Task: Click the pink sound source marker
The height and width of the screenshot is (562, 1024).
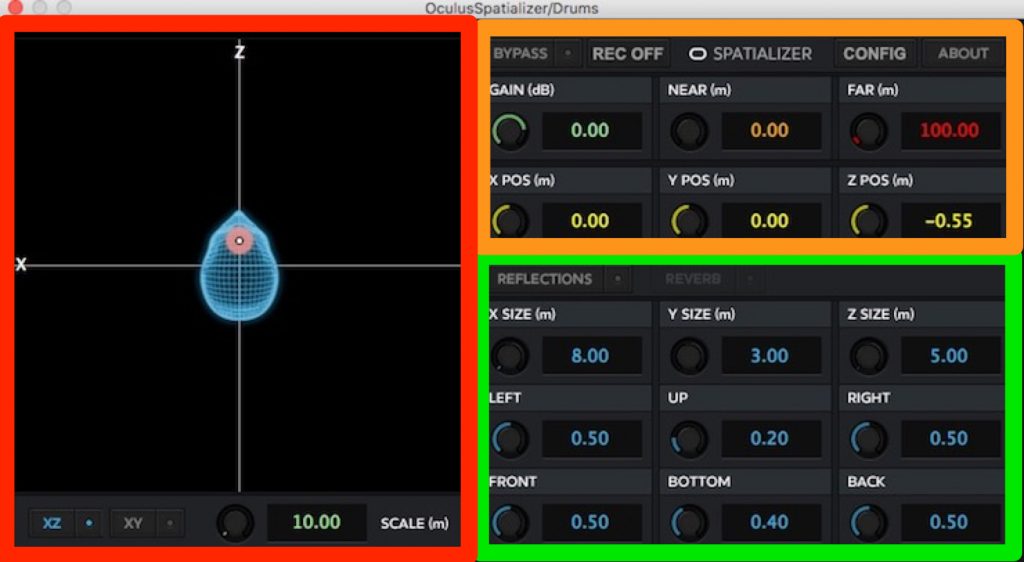Action: [x=239, y=241]
